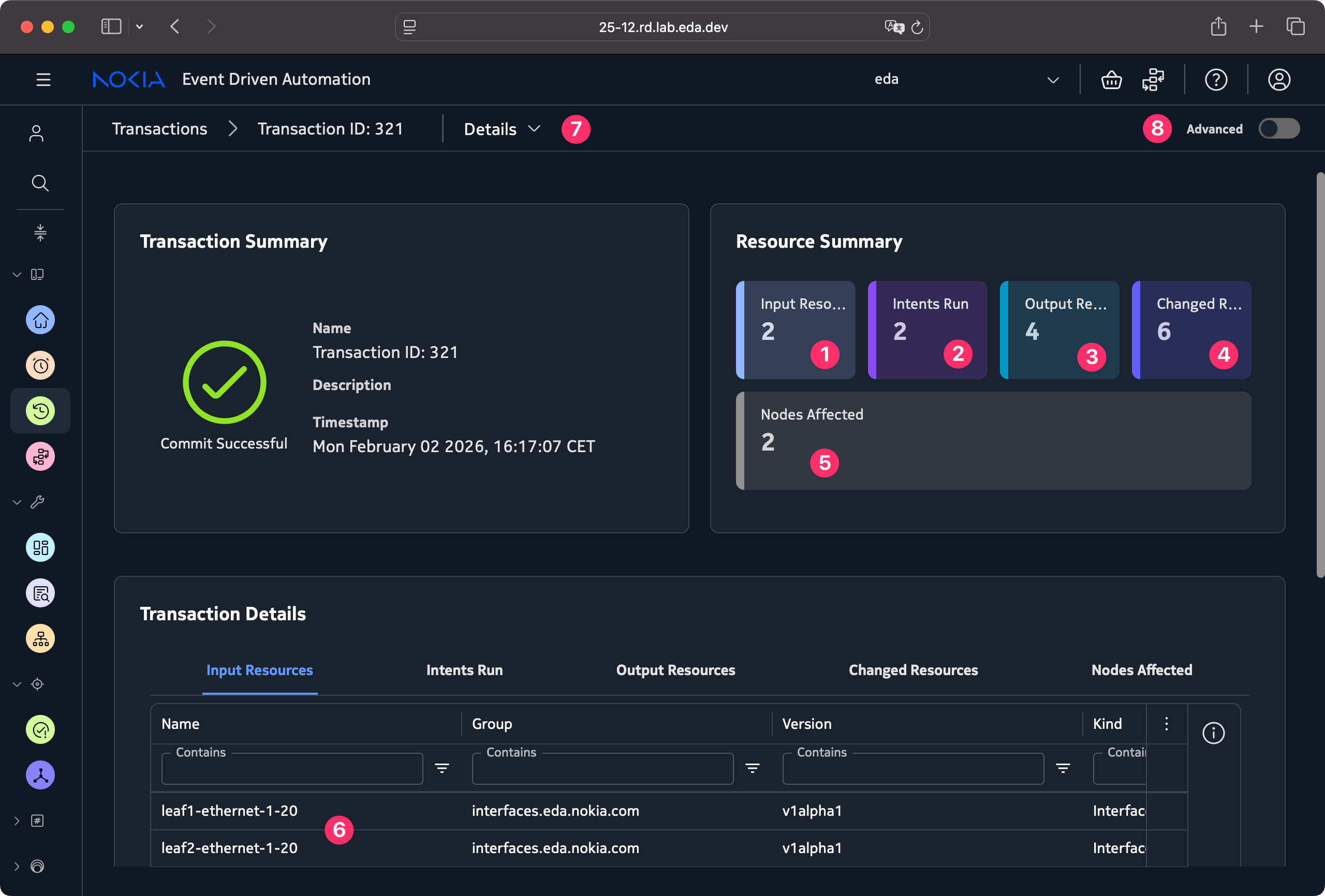
Task: Open the Name column filter options icon
Action: [442, 768]
